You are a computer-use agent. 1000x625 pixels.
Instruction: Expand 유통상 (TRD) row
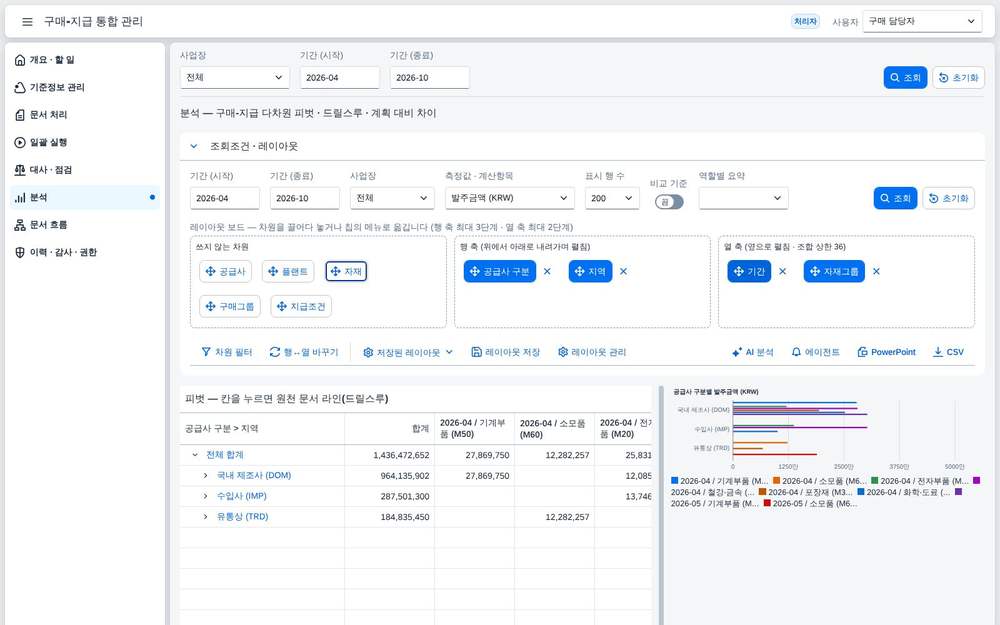[x=205, y=517]
